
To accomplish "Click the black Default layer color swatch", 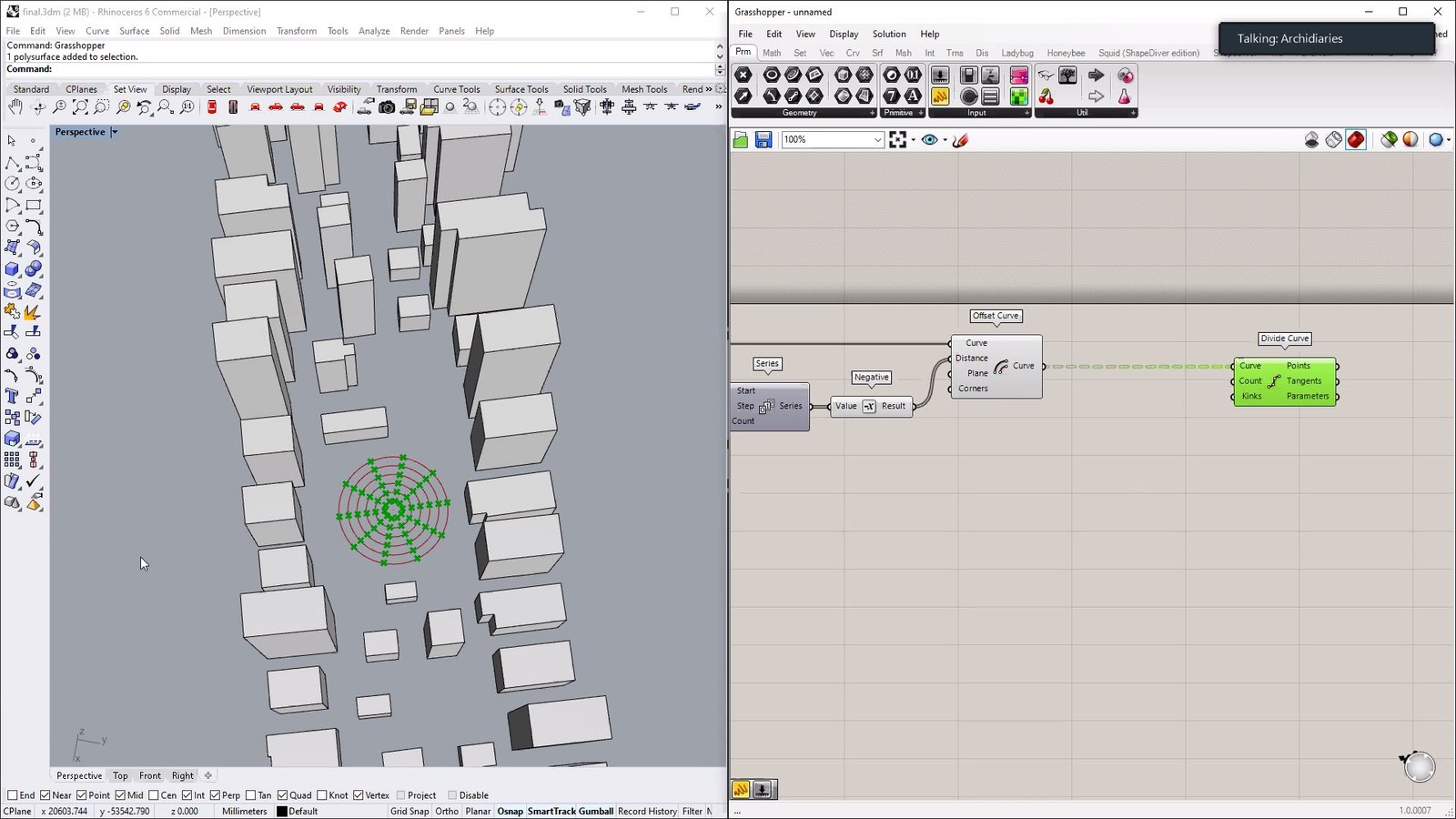I will 282,812.
